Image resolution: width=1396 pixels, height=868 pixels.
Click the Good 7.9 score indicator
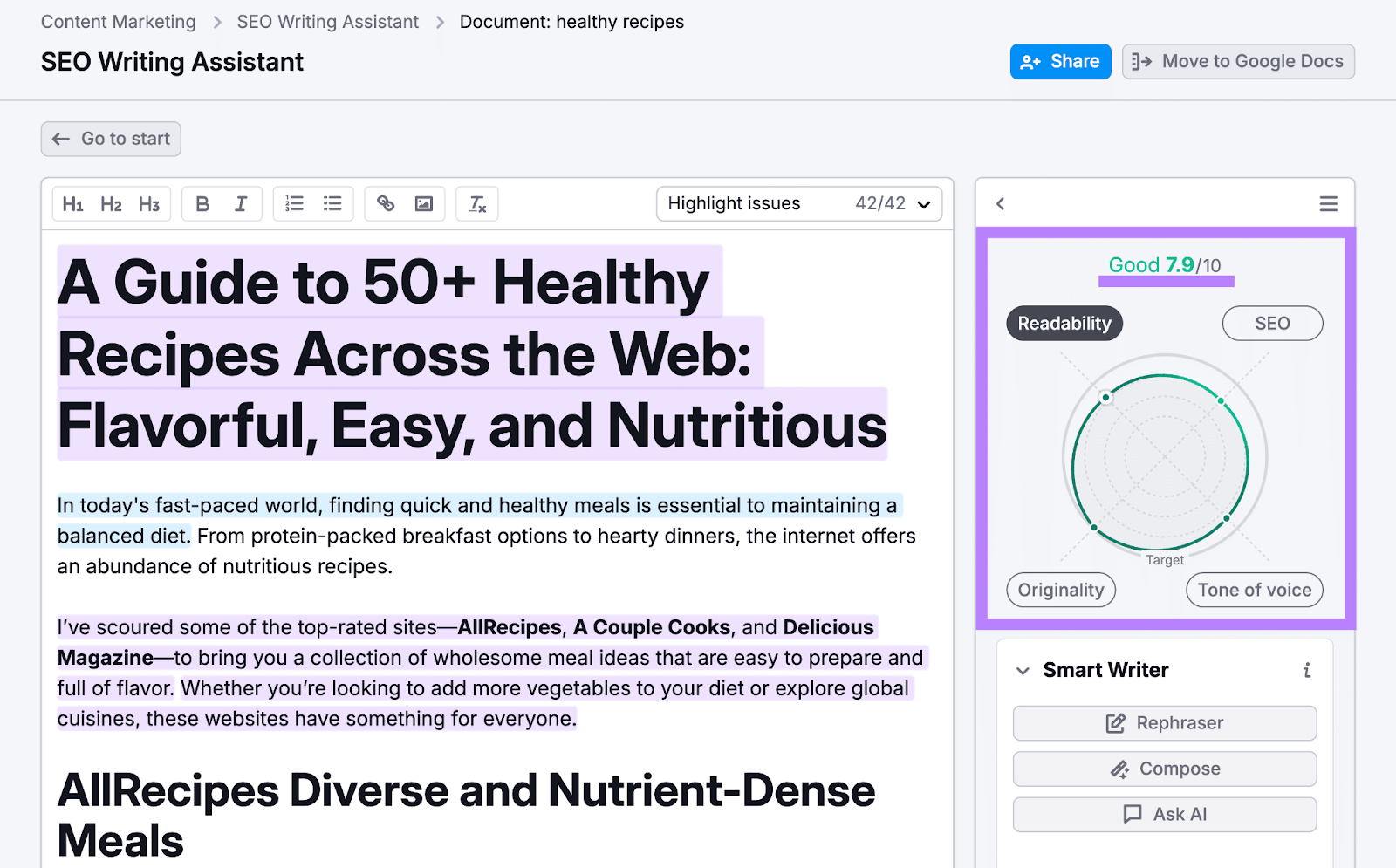click(1164, 265)
